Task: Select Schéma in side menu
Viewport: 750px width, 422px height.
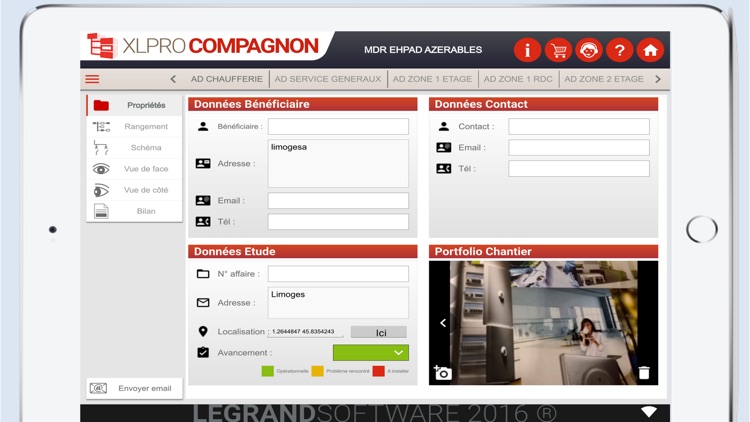Action: (134, 147)
